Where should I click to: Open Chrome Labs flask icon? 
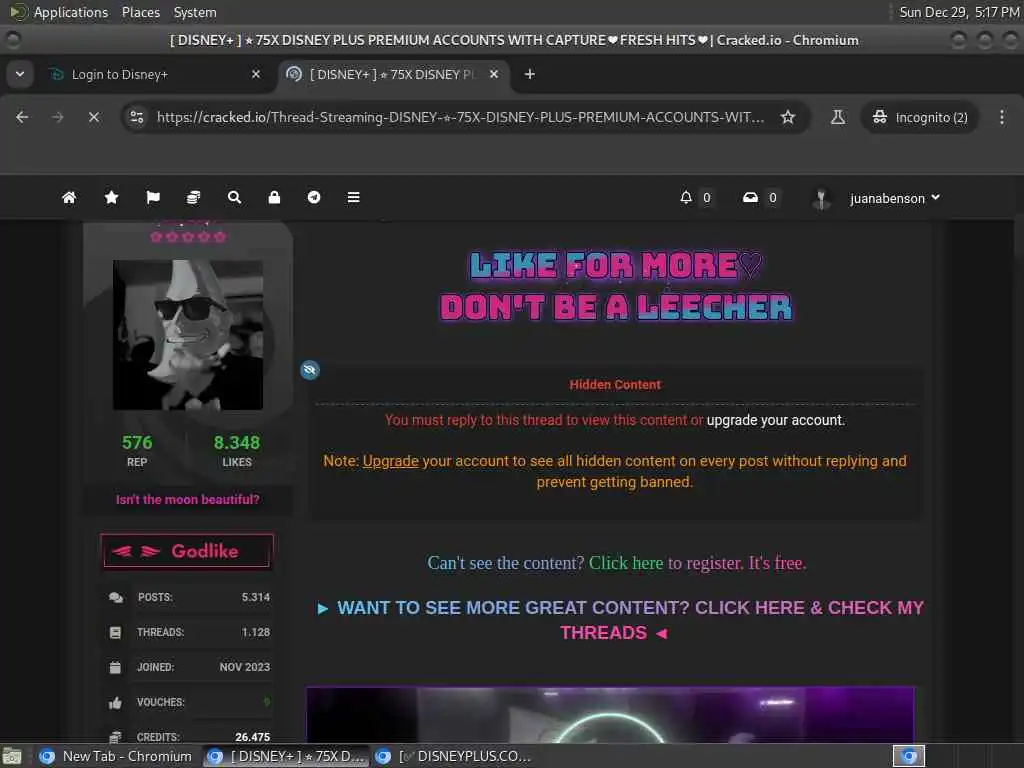point(838,117)
